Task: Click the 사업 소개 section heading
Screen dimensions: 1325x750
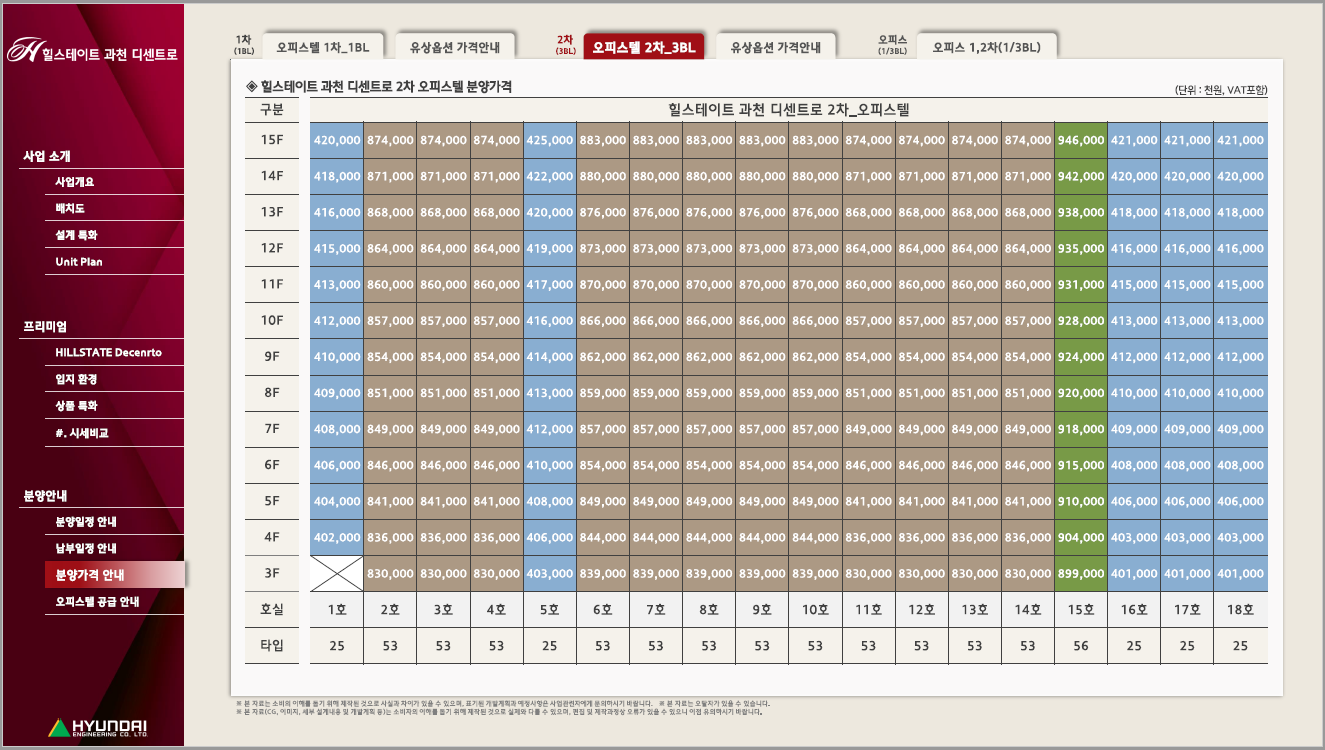Action: (x=47, y=156)
